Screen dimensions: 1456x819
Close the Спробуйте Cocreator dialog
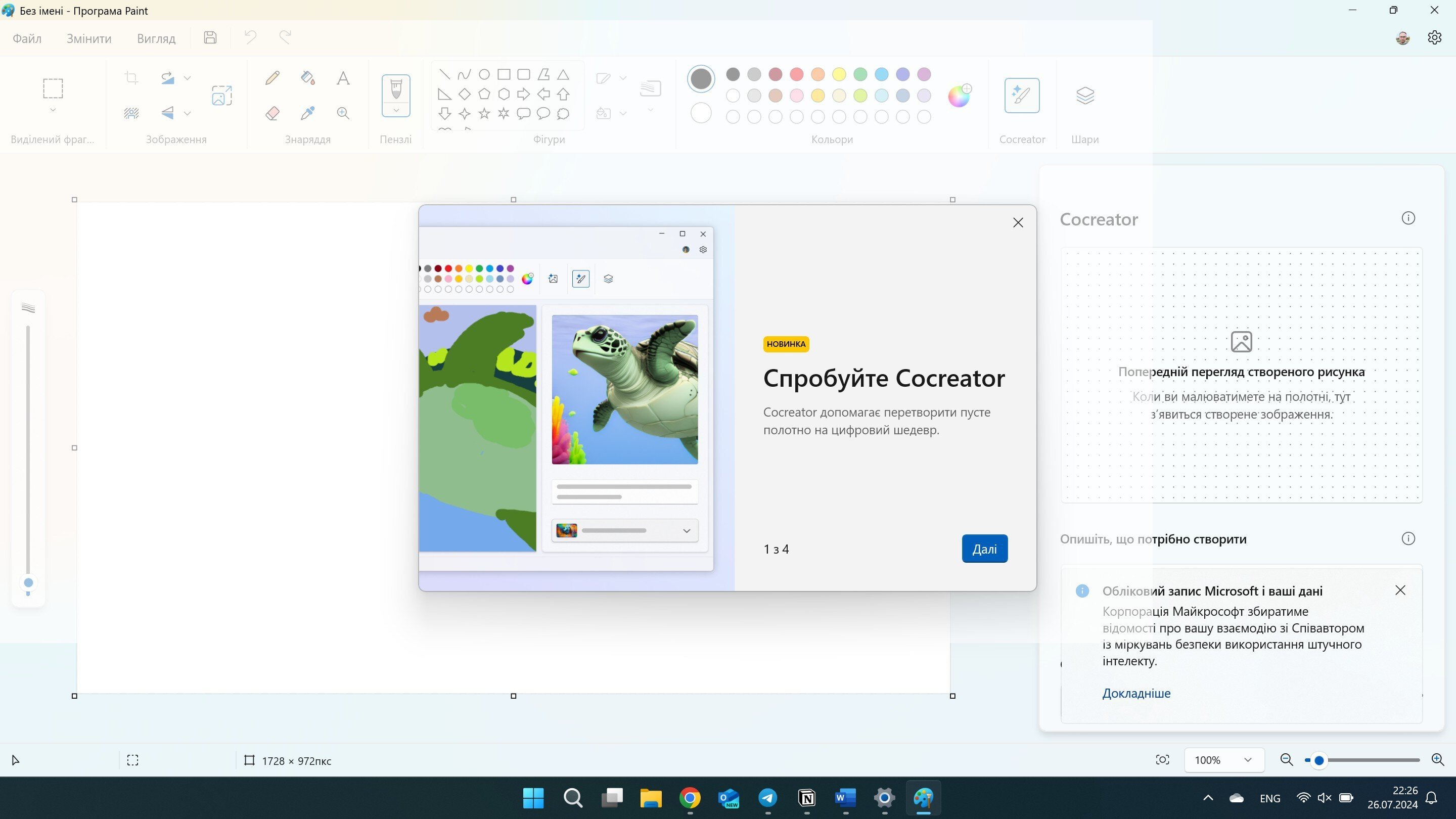click(1018, 222)
